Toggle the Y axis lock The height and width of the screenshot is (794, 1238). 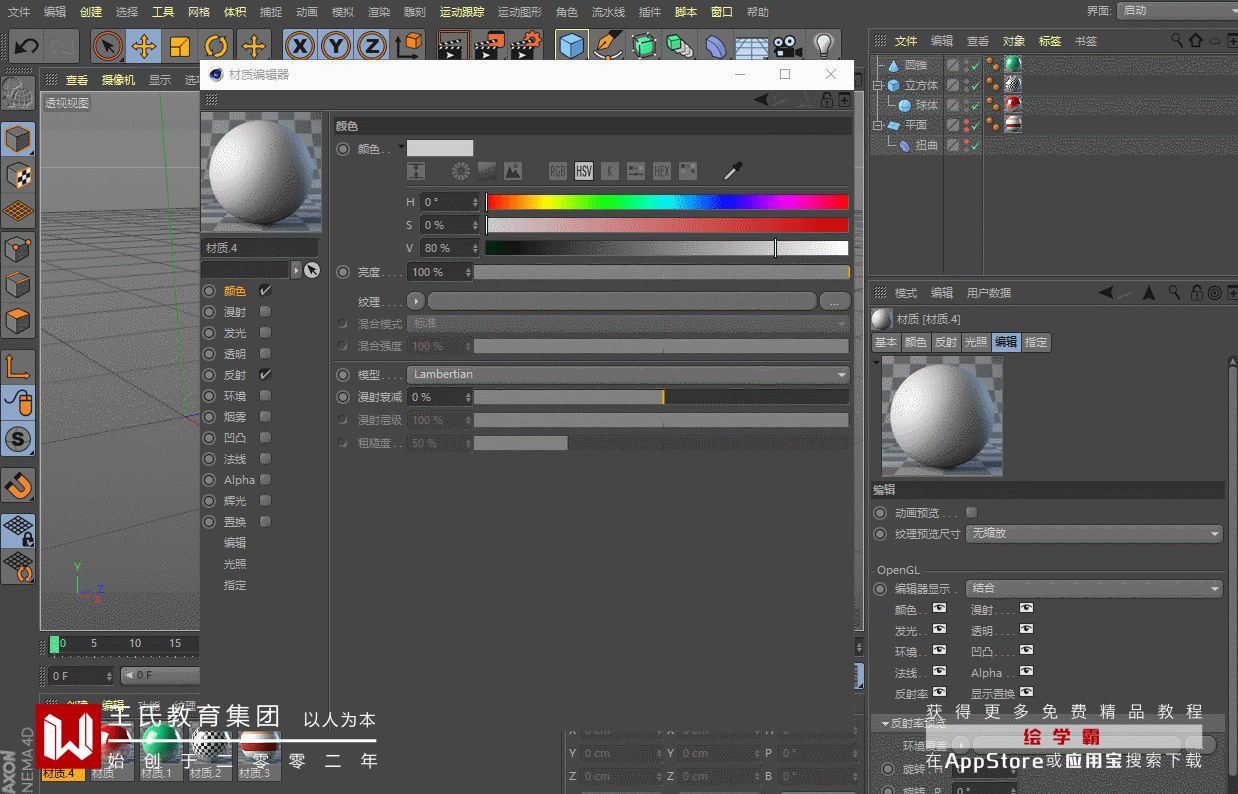[x=336, y=46]
